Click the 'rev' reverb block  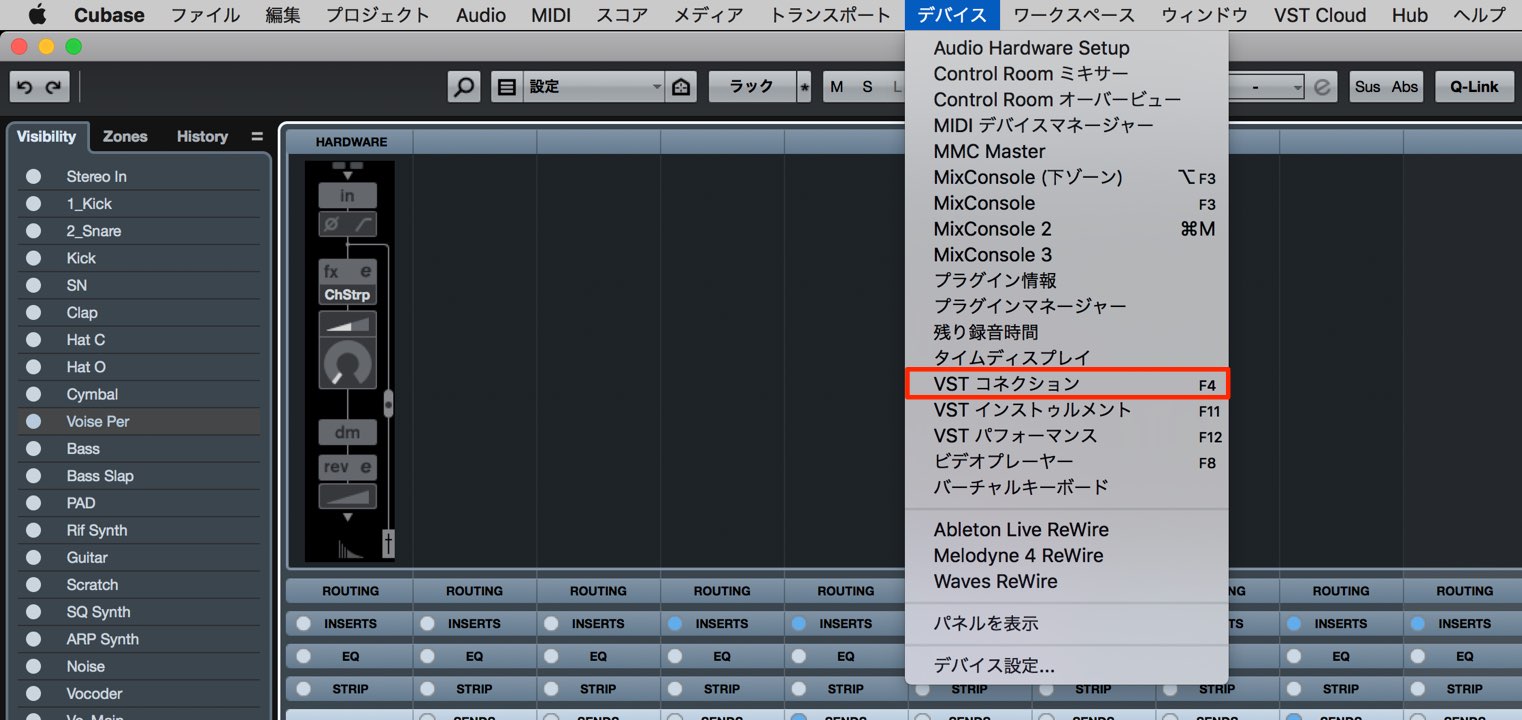[336, 467]
